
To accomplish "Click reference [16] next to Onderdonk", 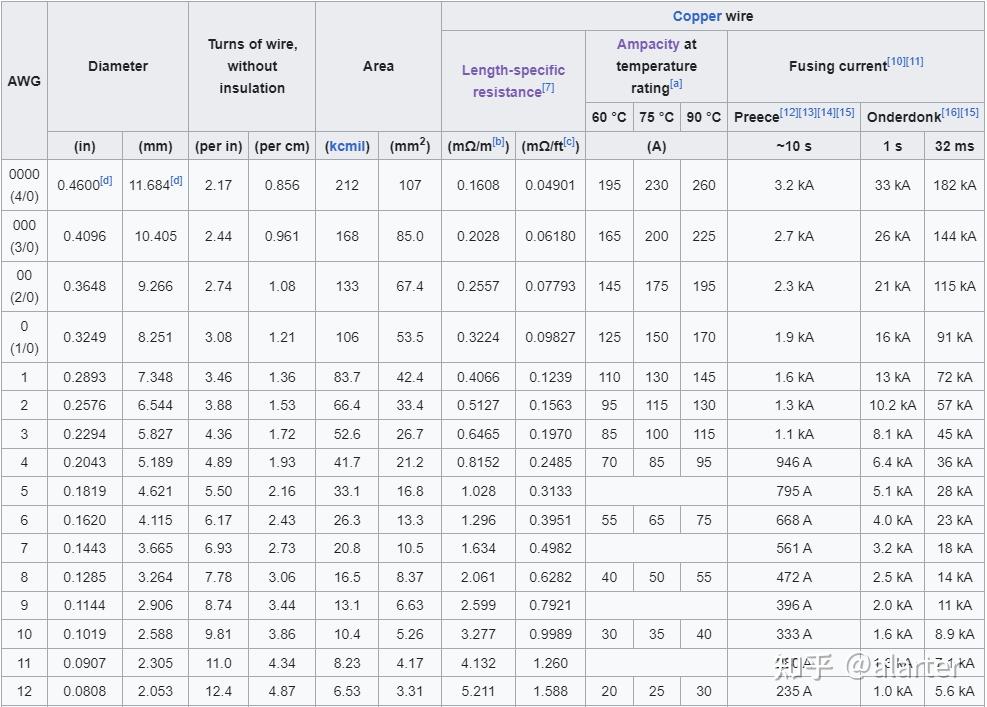I will pyautogui.click(x=950, y=112).
